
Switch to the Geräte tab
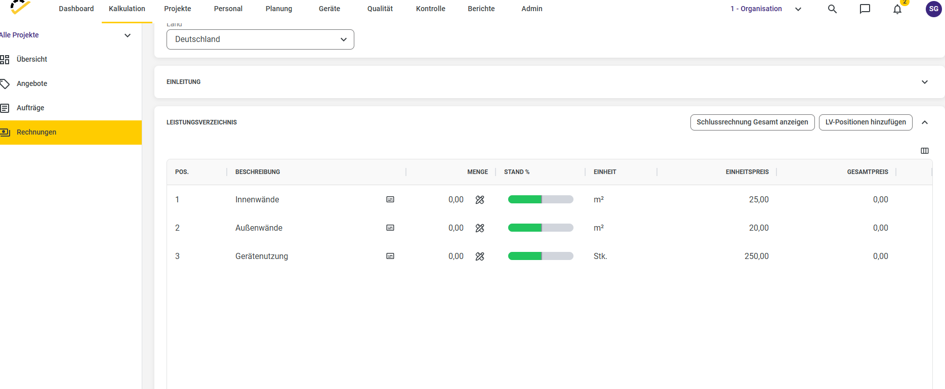click(x=329, y=9)
